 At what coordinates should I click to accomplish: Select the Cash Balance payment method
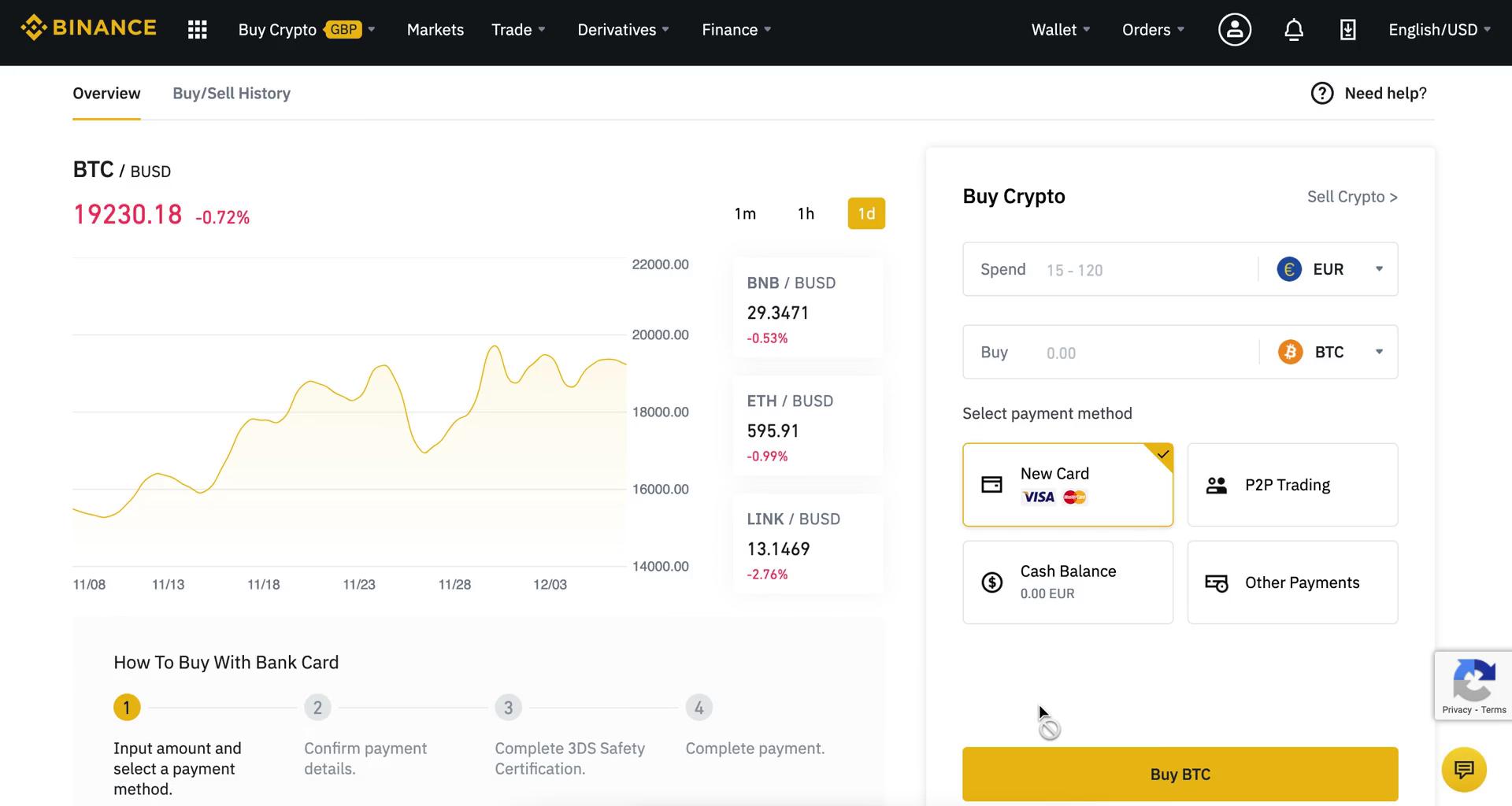point(1068,582)
